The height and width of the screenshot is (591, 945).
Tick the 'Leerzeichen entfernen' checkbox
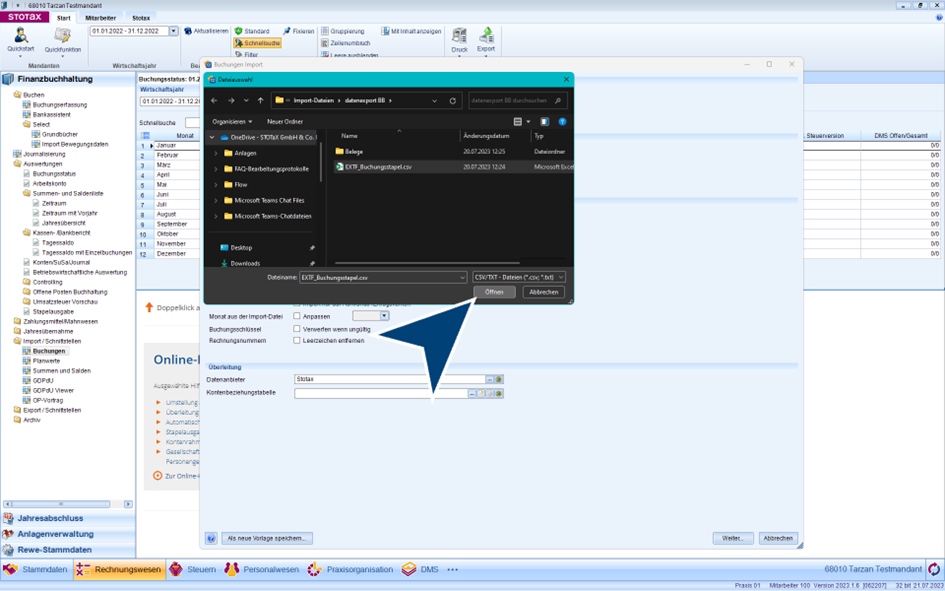point(297,341)
